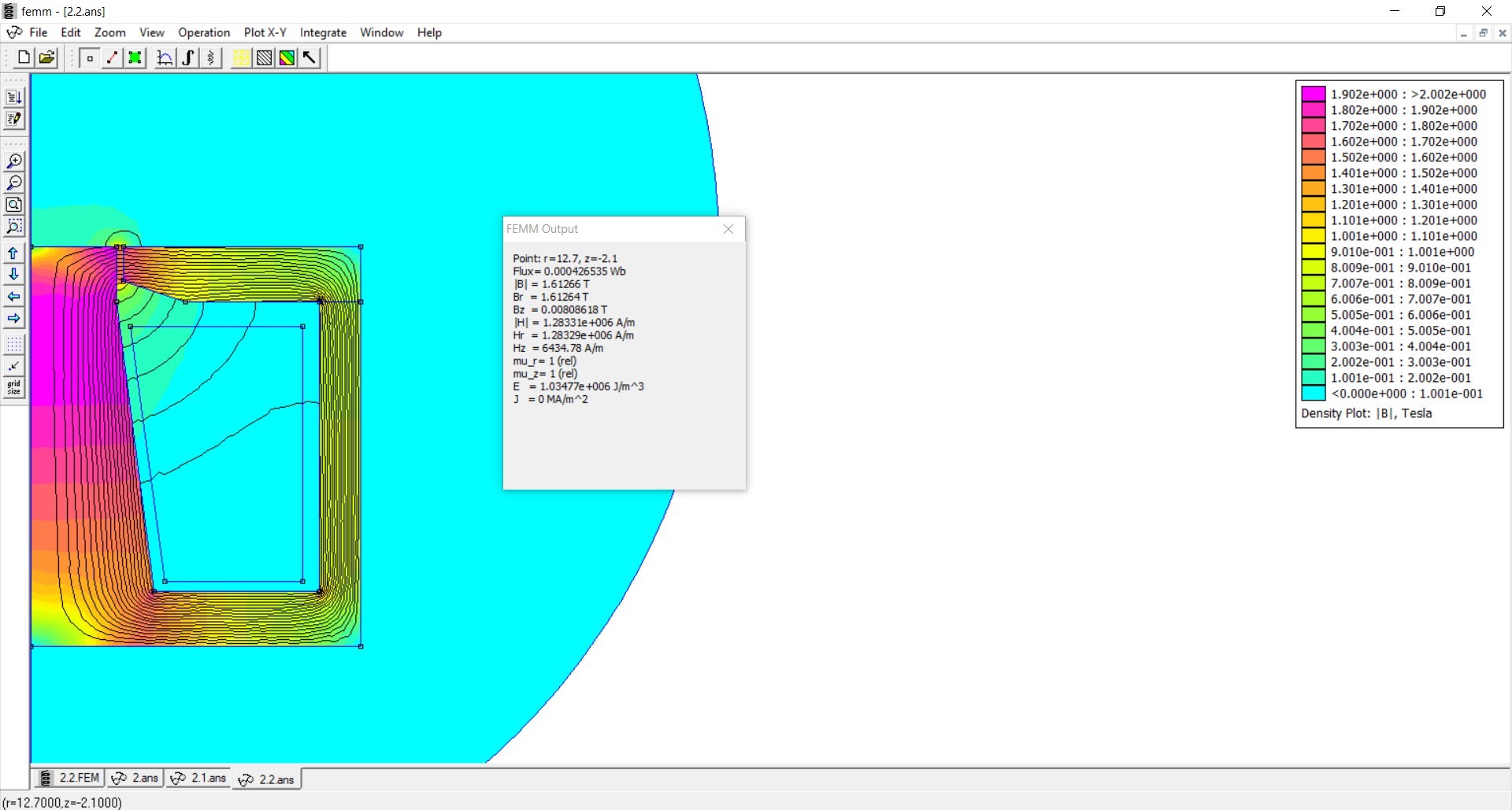Minimize inner document window
The image size is (1512, 810).
[x=1463, y=33]
